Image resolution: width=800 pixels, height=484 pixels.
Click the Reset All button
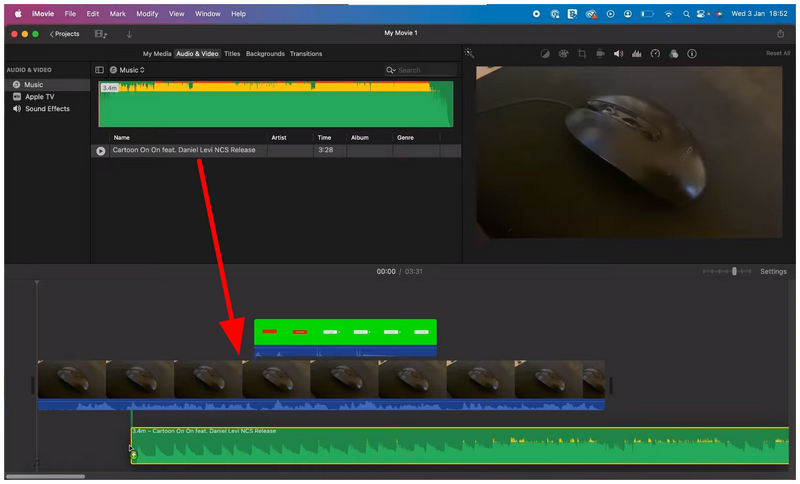pyautogui.click(x=778, y=53)
